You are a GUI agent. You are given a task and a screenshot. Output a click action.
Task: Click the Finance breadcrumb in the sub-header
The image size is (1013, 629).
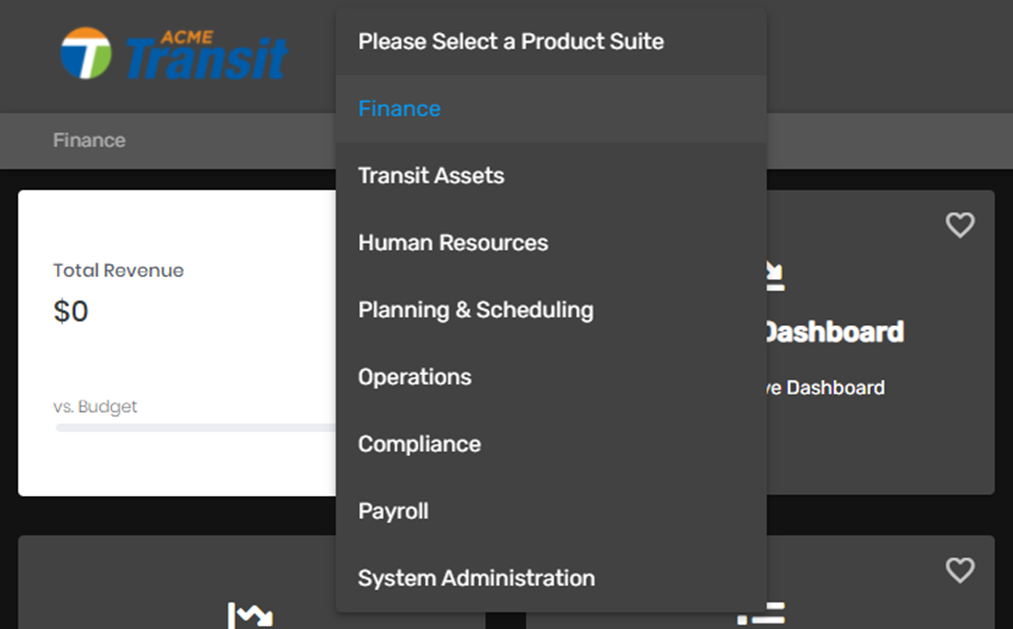point(89,141)
